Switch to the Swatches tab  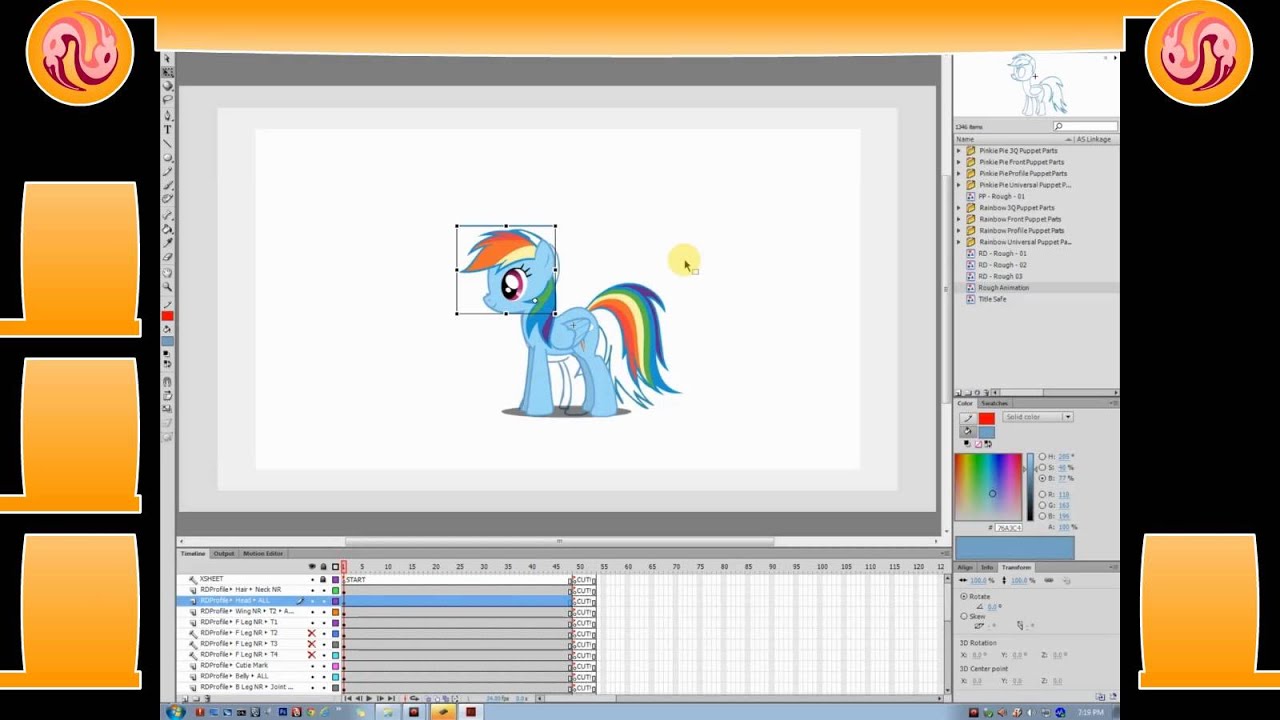click(x=994, y=403)
